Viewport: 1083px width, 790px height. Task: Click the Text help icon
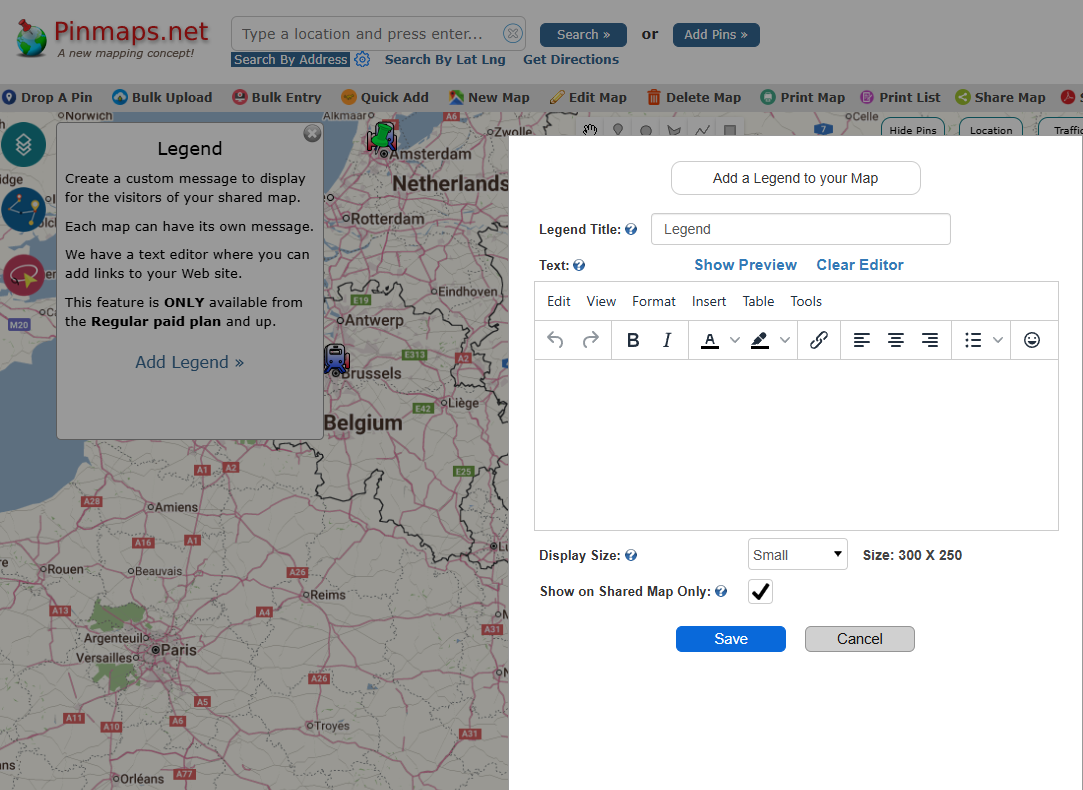(579, 265)
